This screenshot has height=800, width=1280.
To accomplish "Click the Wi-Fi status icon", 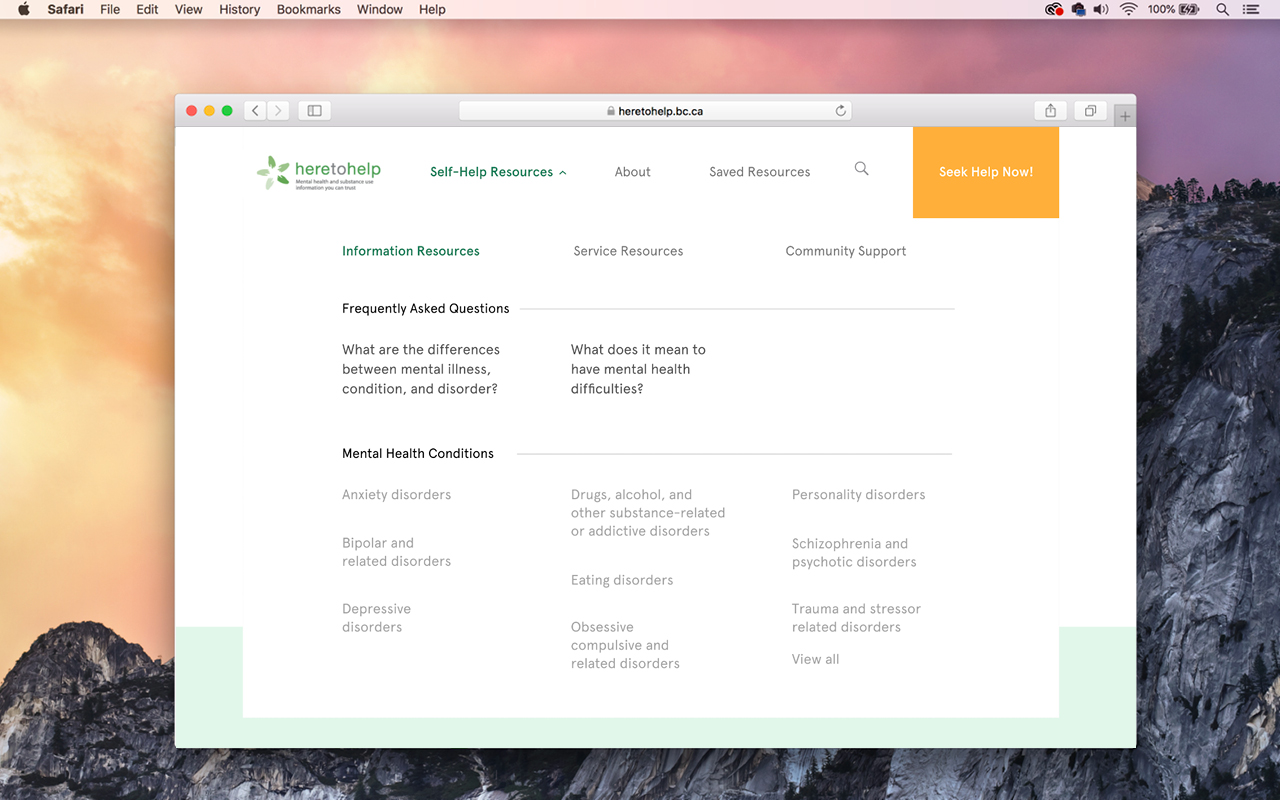I will (1129, 9).
